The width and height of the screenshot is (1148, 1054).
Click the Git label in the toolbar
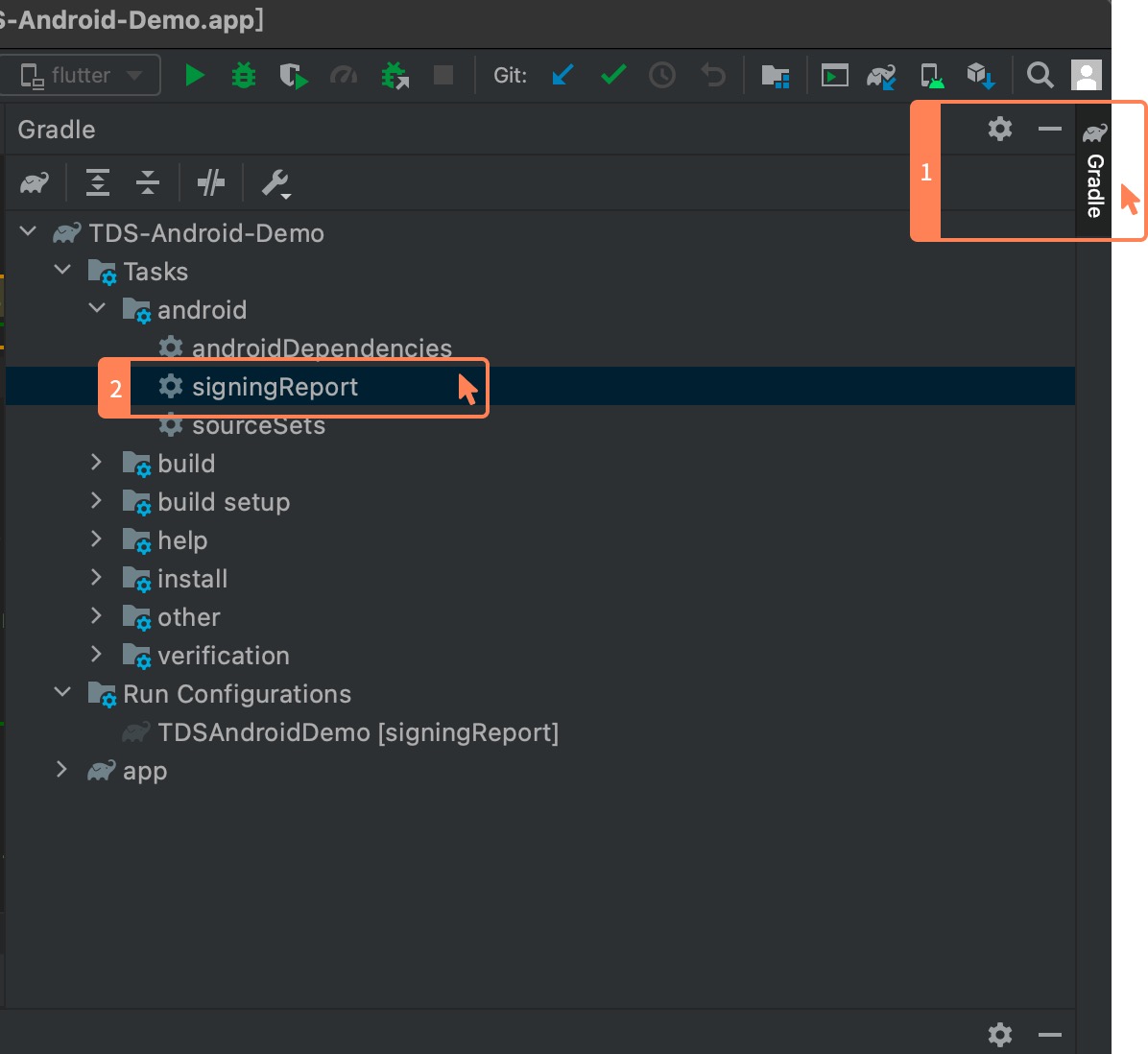pos(509,75)
